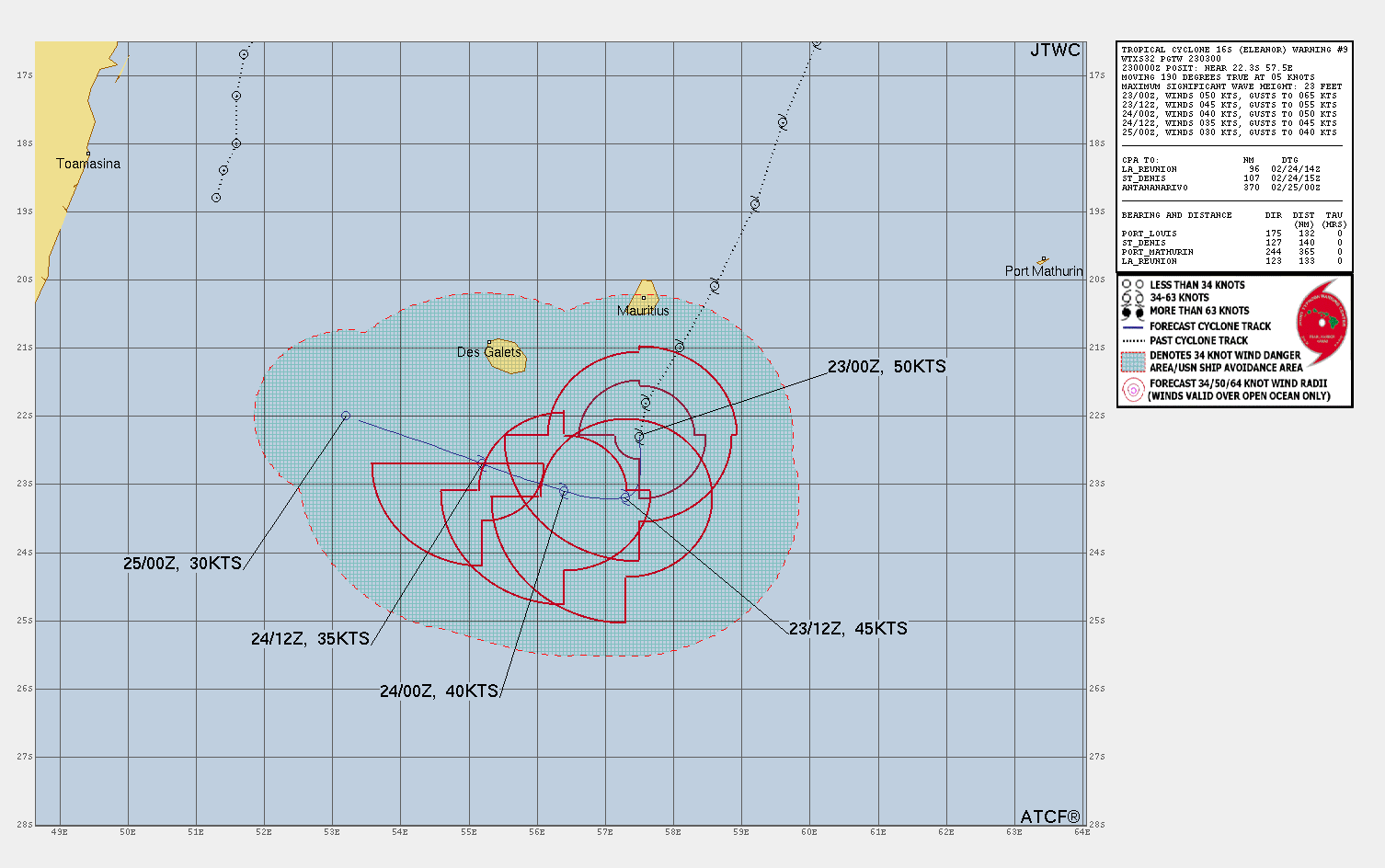1385x868 pixels.
Task: Click the '34-63 knots' legend storm symbols
Action: 1133,299
